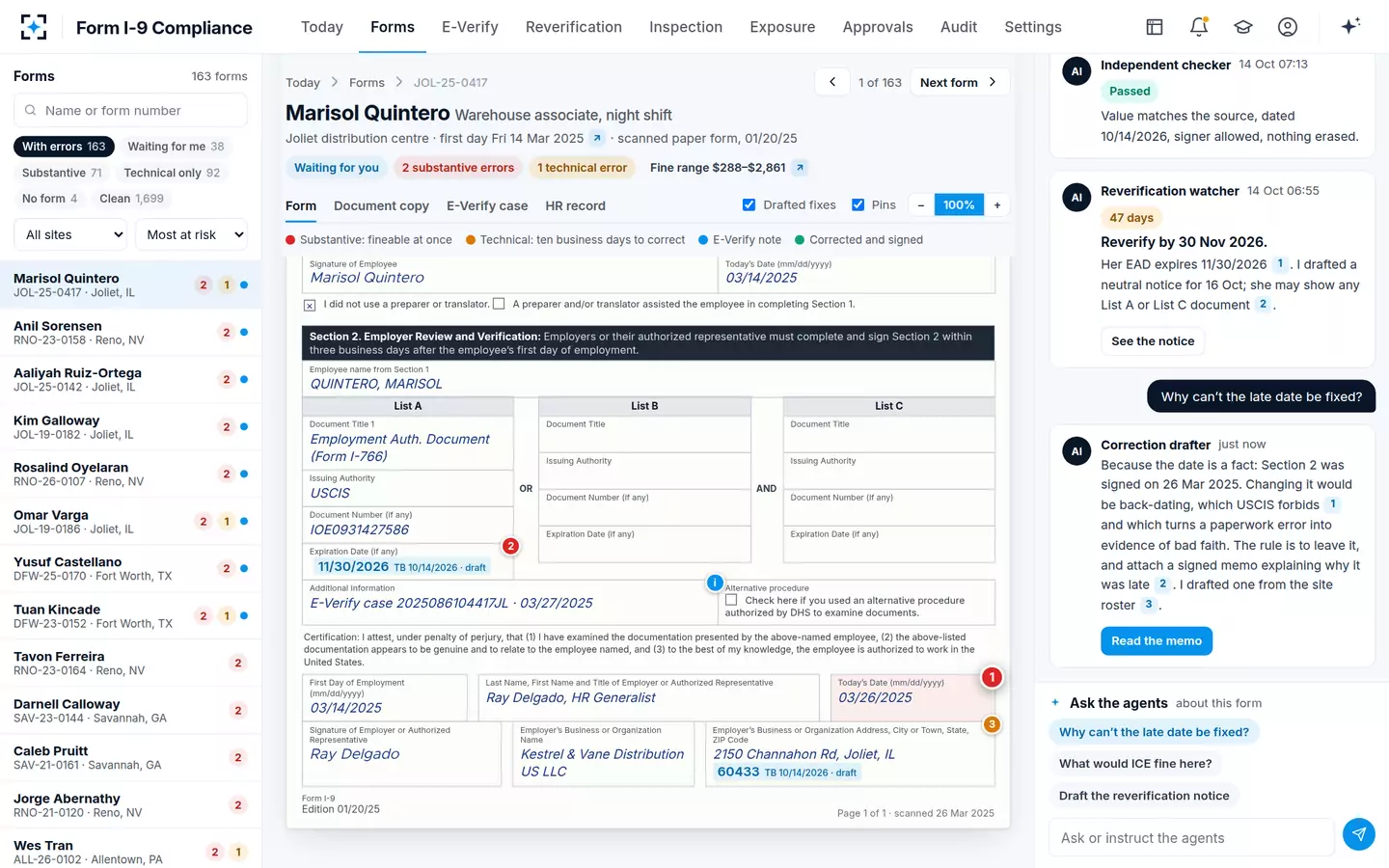Click Read the memo button
Image resolution: width=1389 pixels, height=868 pixels.
tap(1157, 641)
